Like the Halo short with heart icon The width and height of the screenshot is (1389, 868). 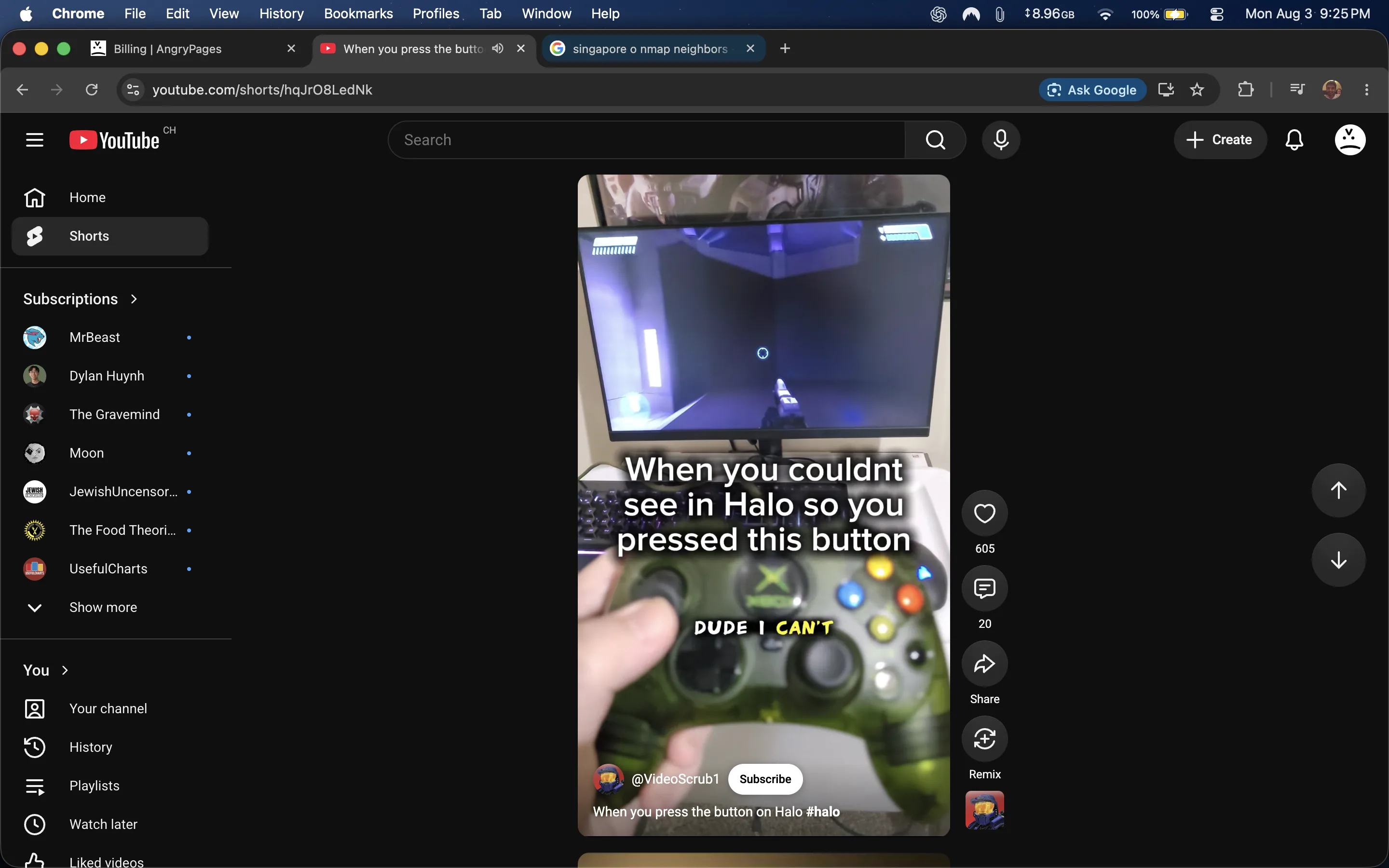tap(984, 513)
